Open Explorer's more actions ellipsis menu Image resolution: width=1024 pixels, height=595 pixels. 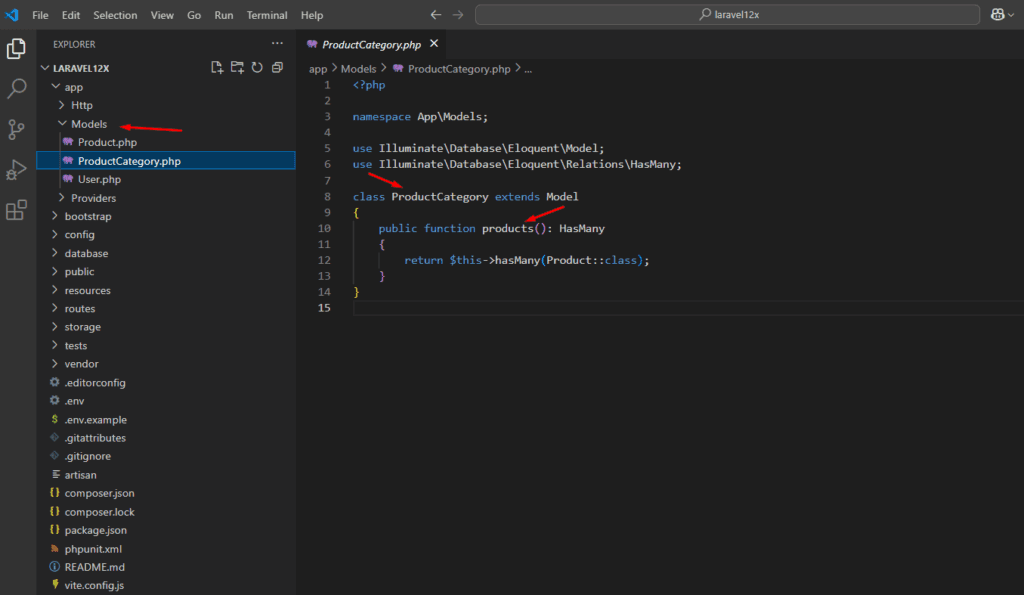277,44
